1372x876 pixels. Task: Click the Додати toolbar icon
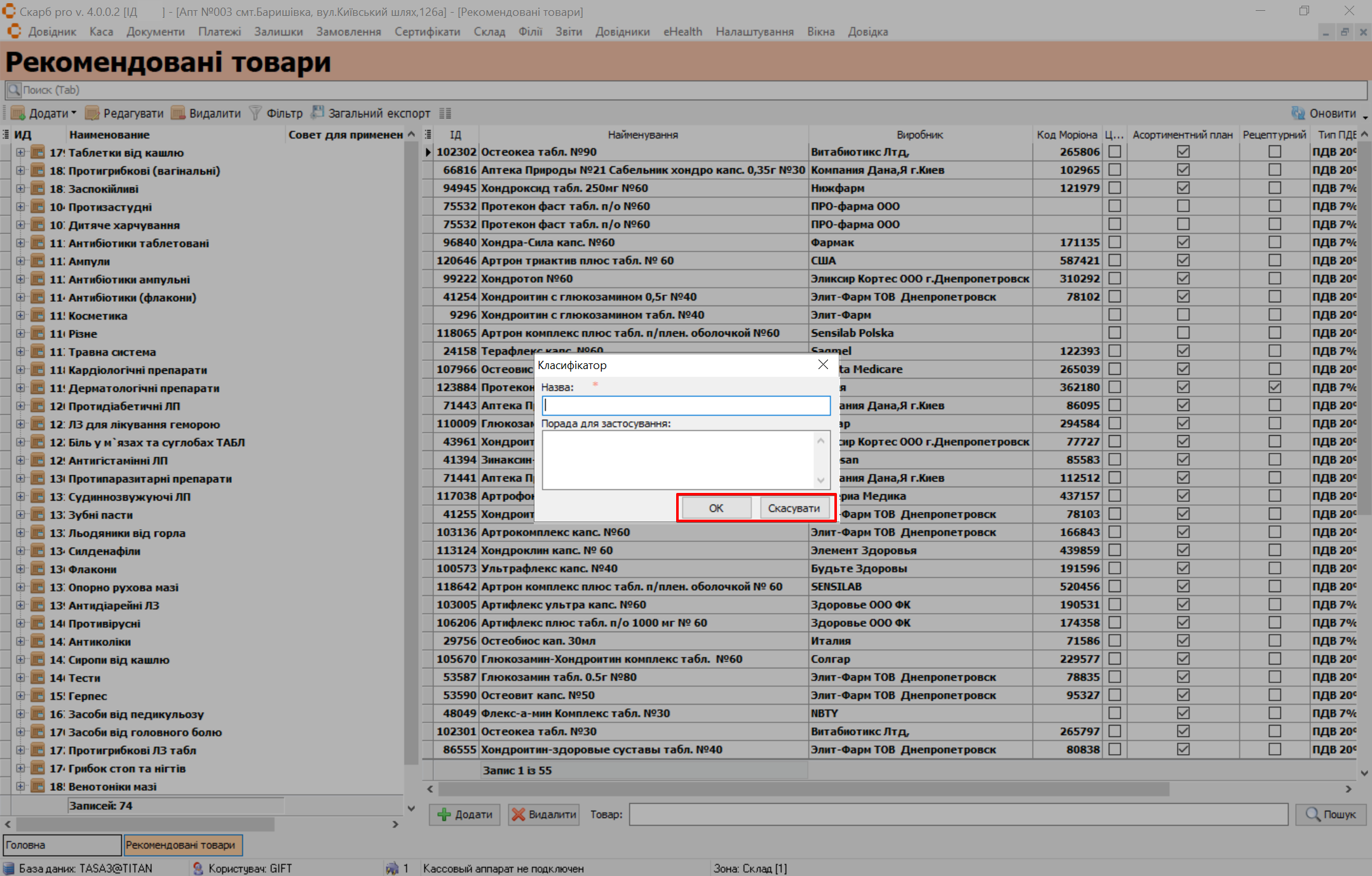point(18,113)
